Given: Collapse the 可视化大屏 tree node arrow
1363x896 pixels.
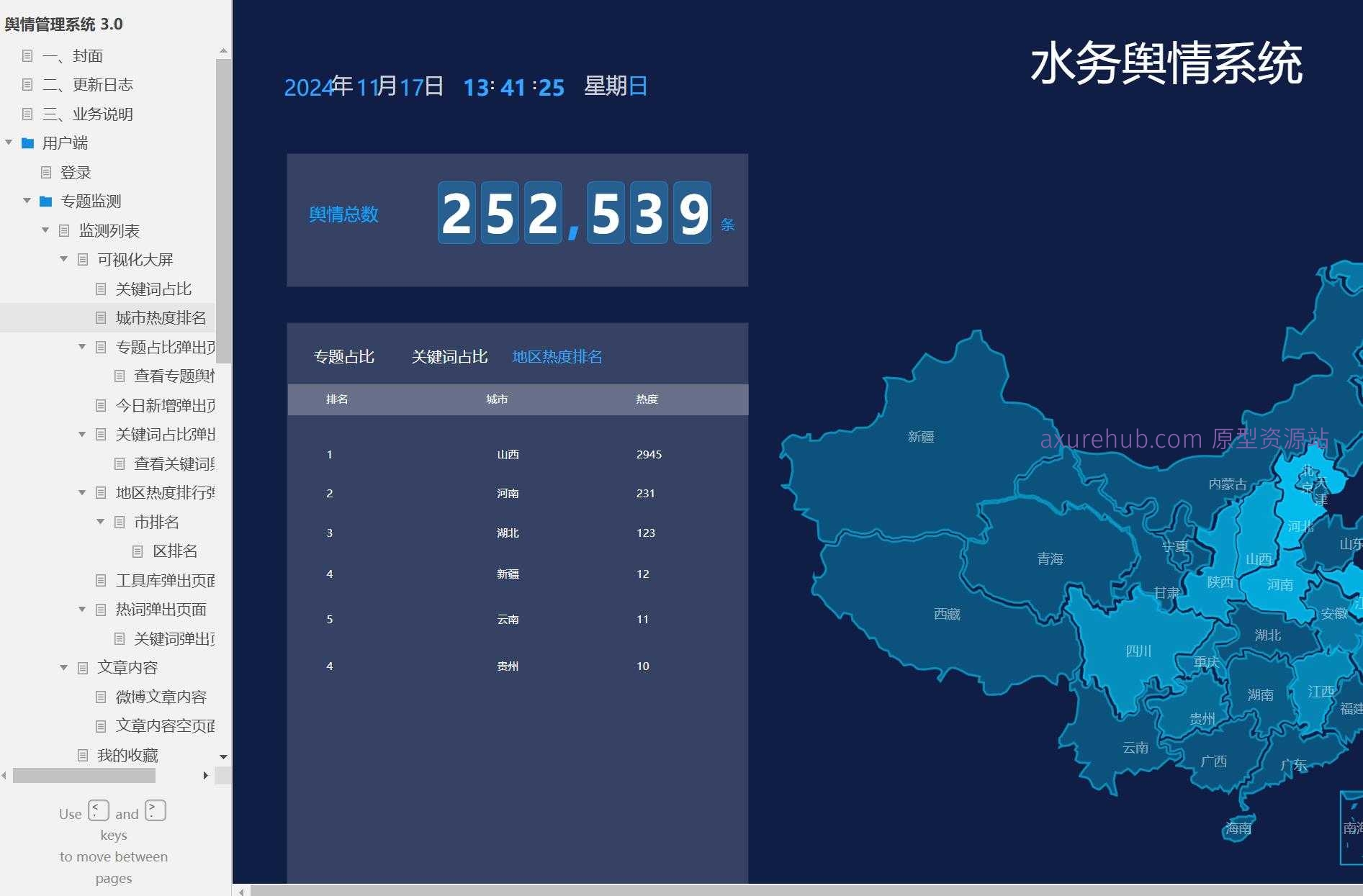Looking at the screenshot, I should click(x=64, y=259).
